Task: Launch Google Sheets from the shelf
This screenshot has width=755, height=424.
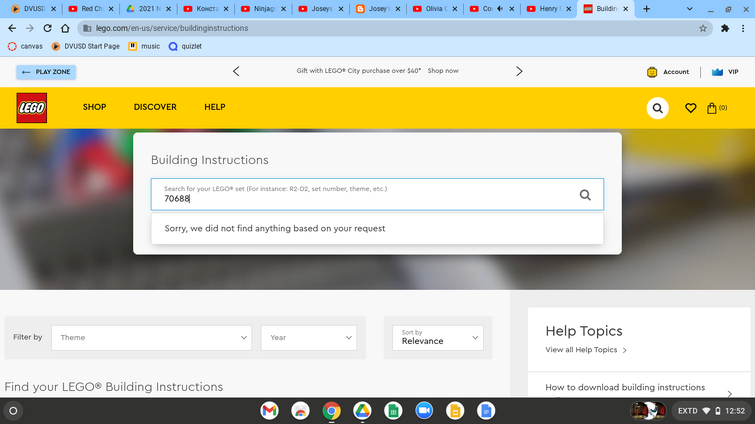Action: (393, 411)
